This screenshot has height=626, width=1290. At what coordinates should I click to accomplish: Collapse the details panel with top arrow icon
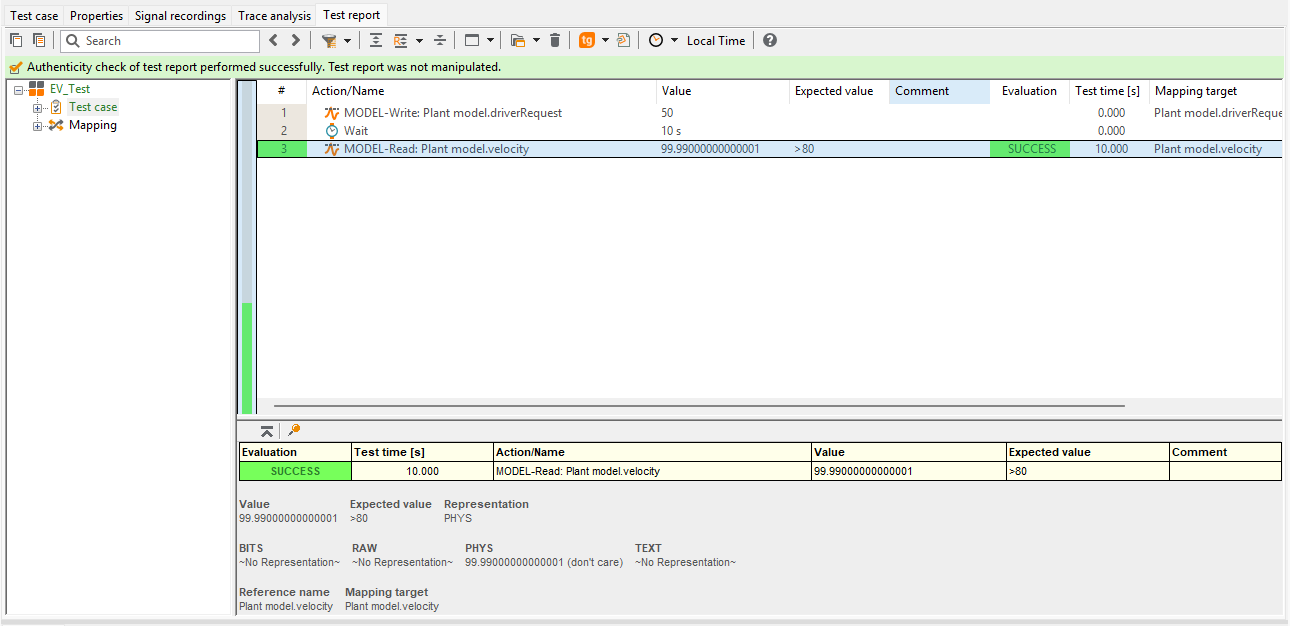pyautogui.click(x=267, y=431)
